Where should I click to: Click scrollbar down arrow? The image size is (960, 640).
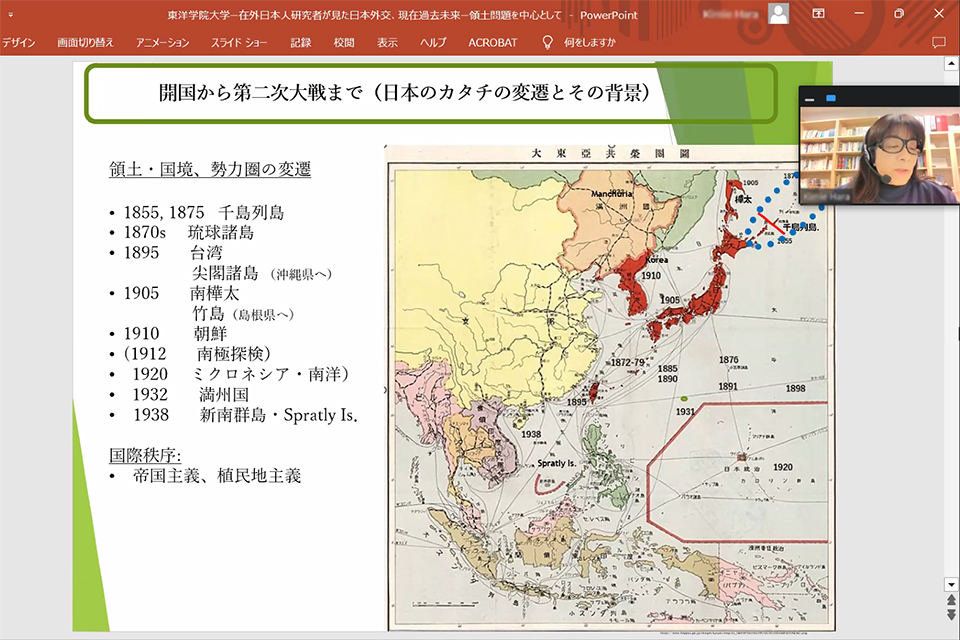click(951, 584)
